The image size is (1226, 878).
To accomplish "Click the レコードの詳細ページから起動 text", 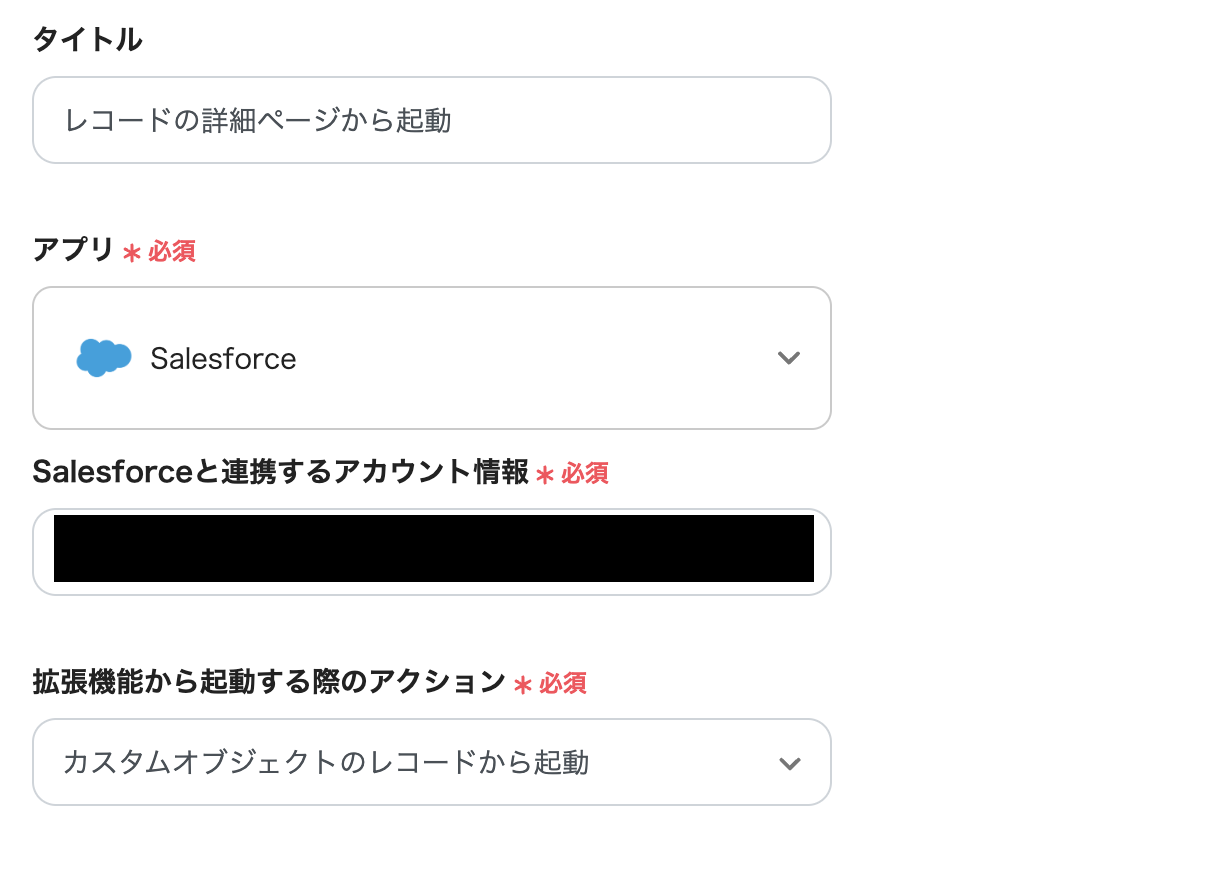I will (x=258, y=121).
